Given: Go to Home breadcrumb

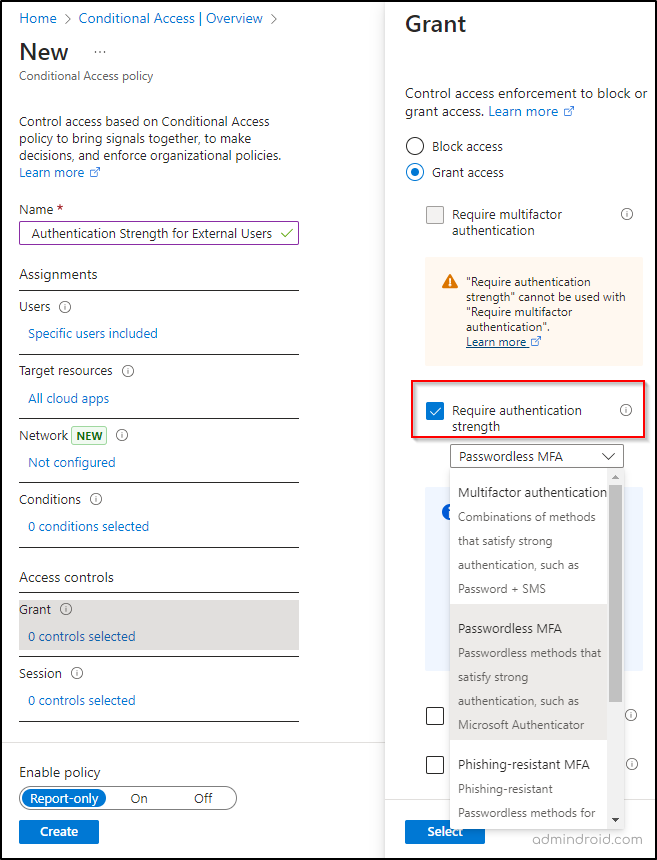Looking at the screenshot, I should (38, 19).
